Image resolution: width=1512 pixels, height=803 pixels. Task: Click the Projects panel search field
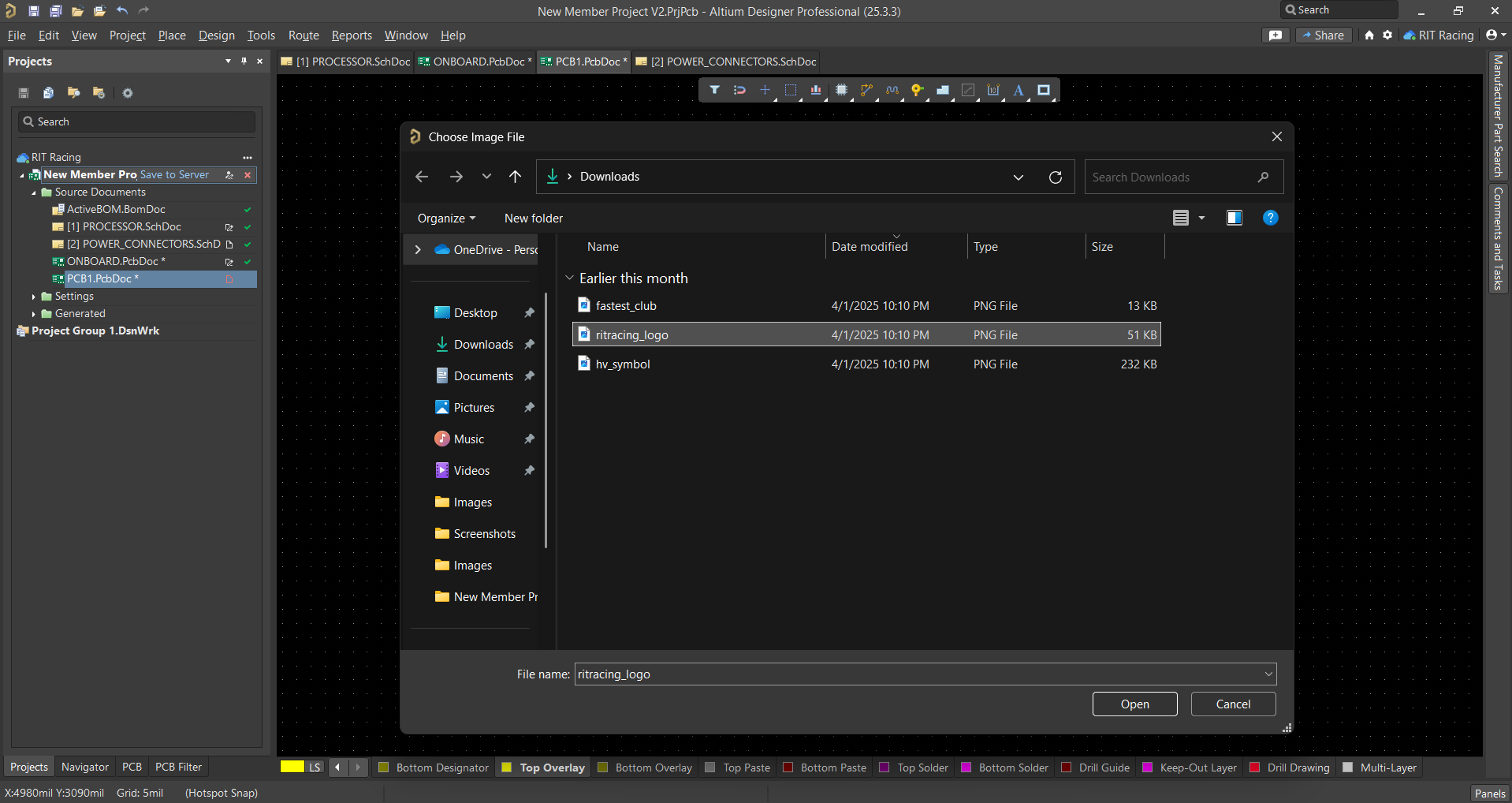click(x=136, y=121)
